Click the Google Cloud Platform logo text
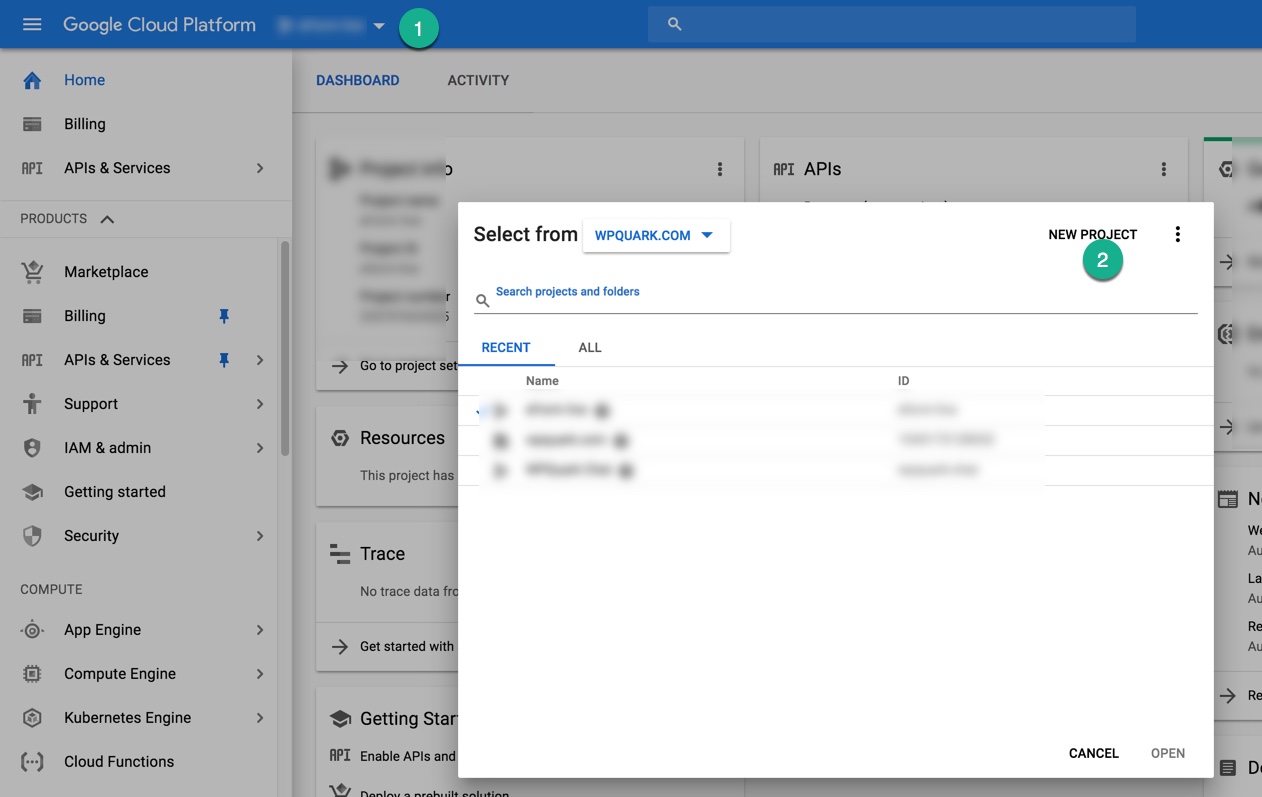 (160, 25)
